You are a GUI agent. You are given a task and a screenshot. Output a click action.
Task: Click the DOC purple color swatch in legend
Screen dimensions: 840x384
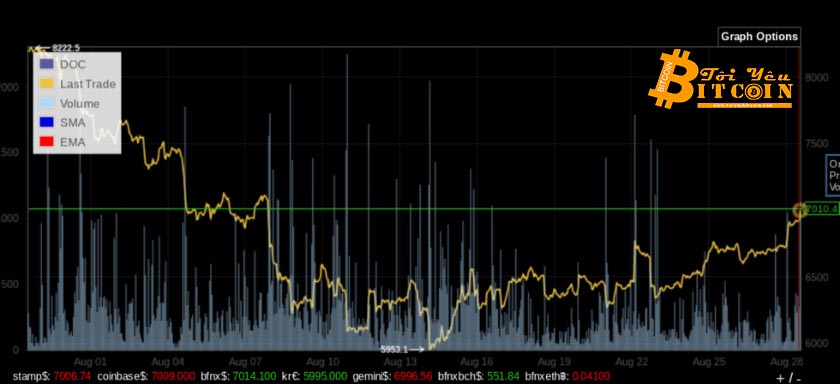click(47, 64)
